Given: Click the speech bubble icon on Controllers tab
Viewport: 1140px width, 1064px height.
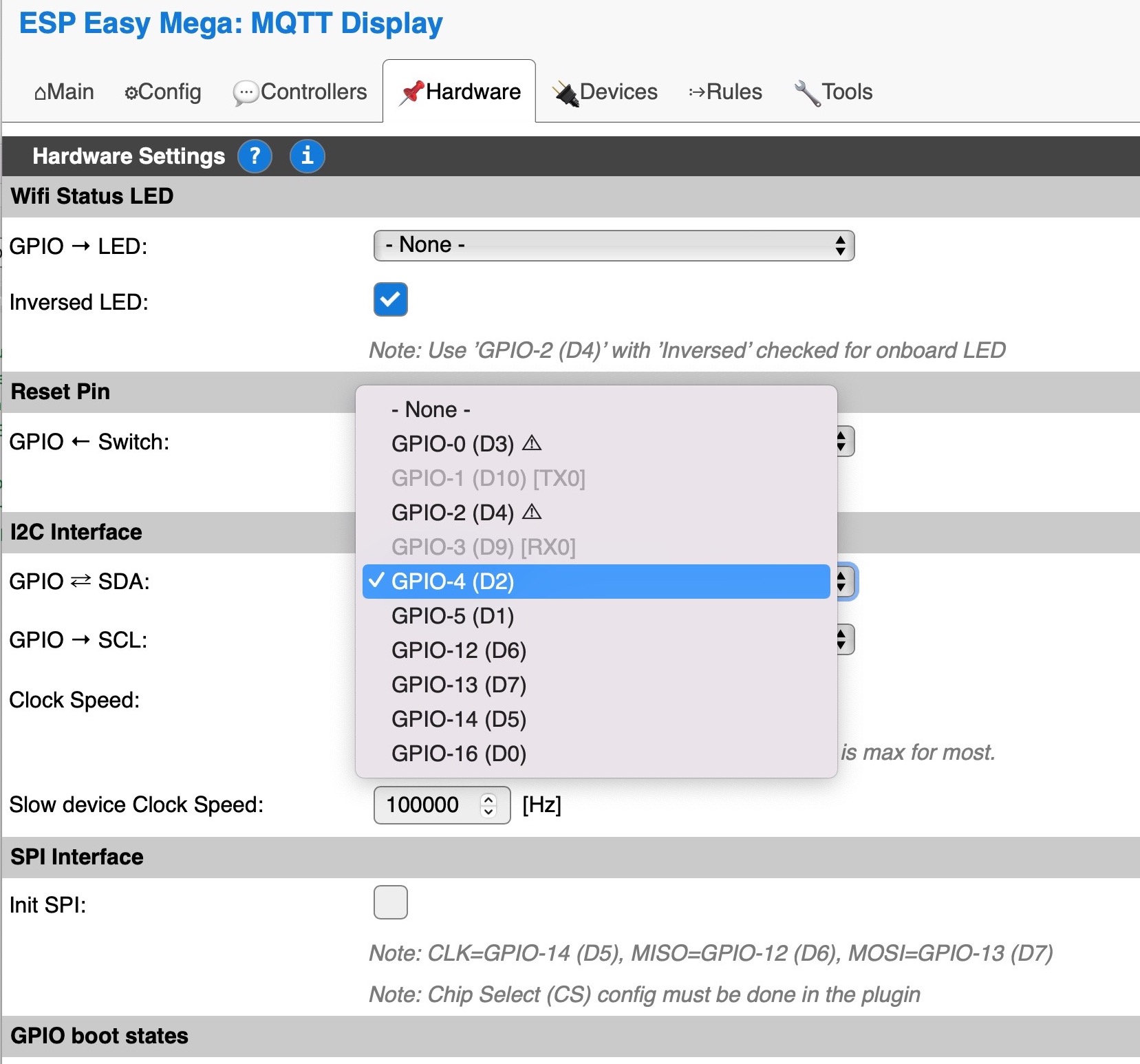Looking at the screenshot, I should 246,93.
